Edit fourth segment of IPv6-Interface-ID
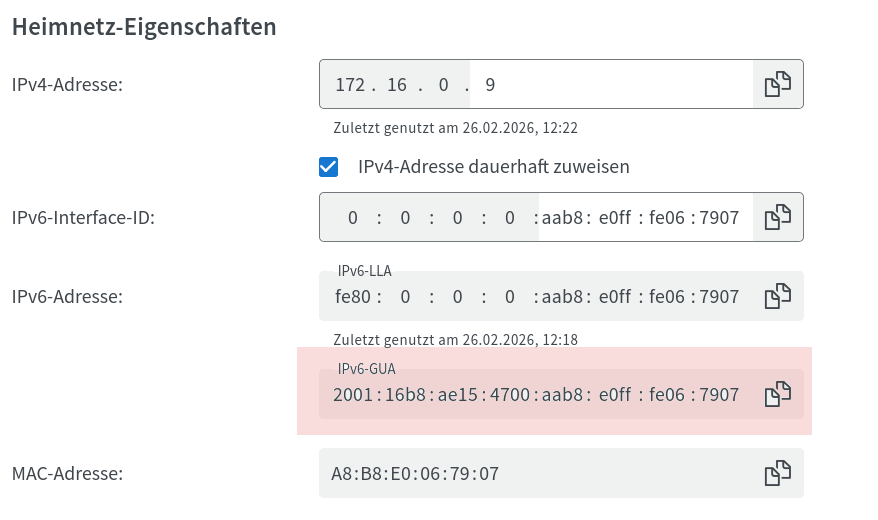878x520 pixels. pos(509,217)
